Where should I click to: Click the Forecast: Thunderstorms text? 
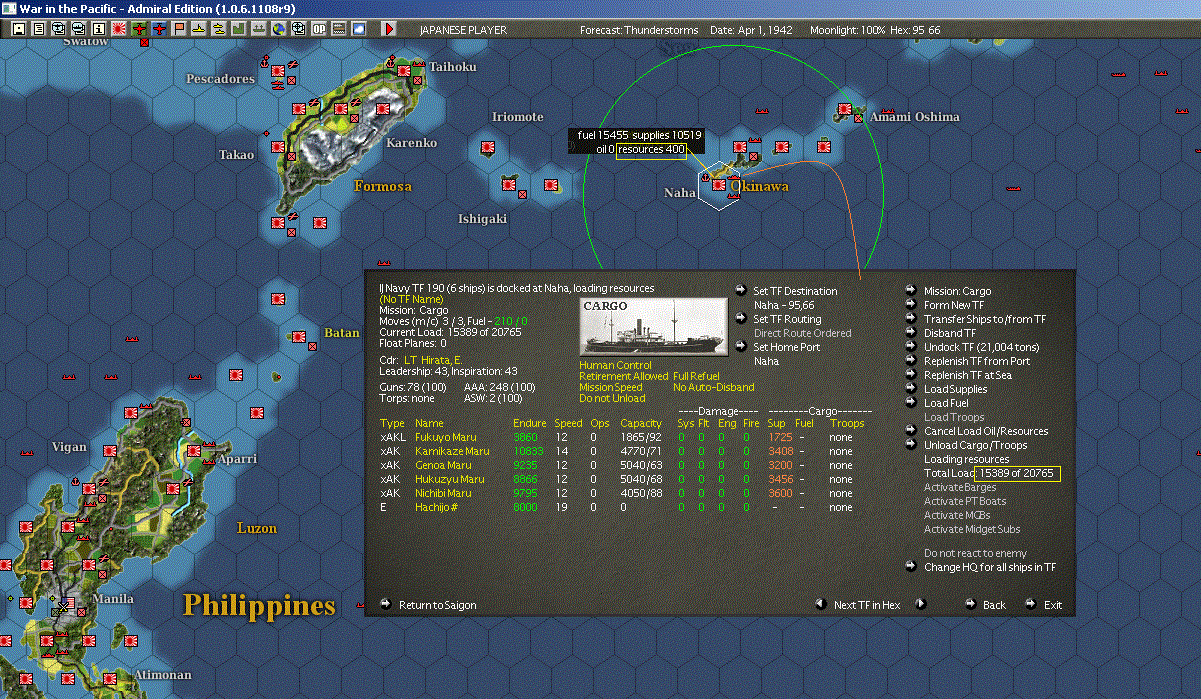click(x=640, y=30)
